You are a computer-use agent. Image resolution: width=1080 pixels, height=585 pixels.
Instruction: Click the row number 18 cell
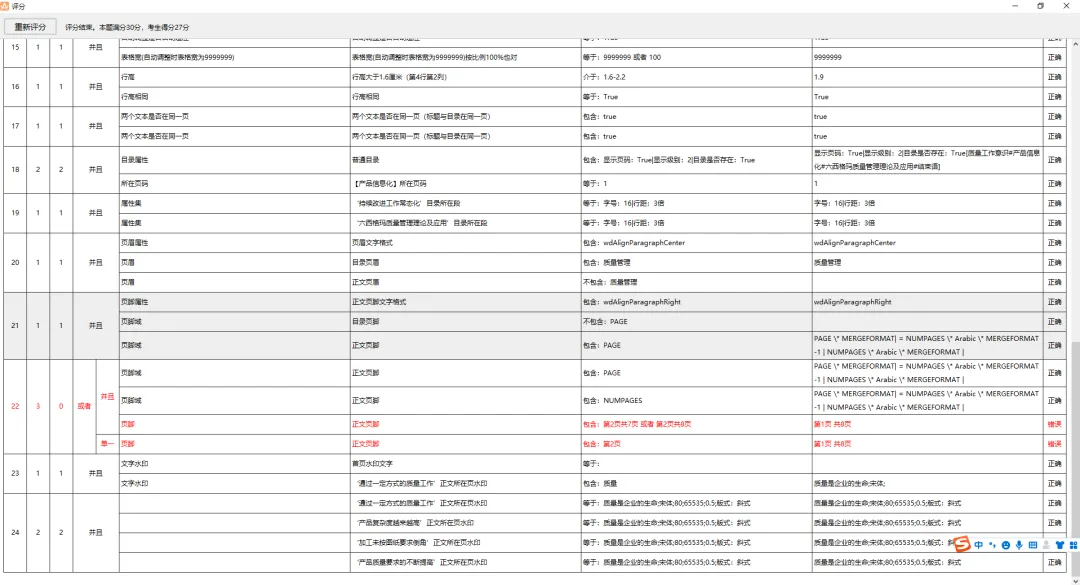pyautogui.click(x=15, y=170)
